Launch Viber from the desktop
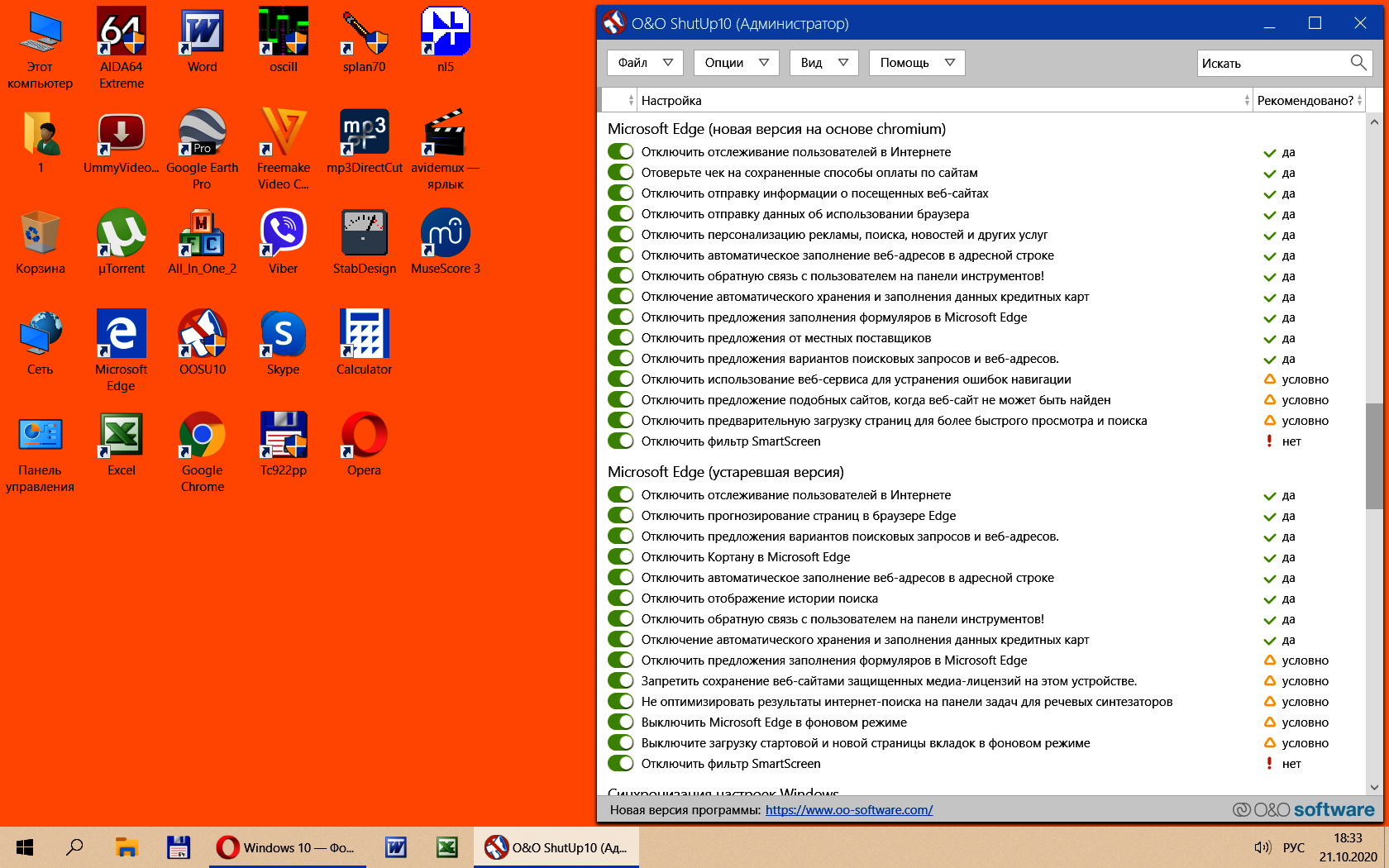 coord(284,241)
